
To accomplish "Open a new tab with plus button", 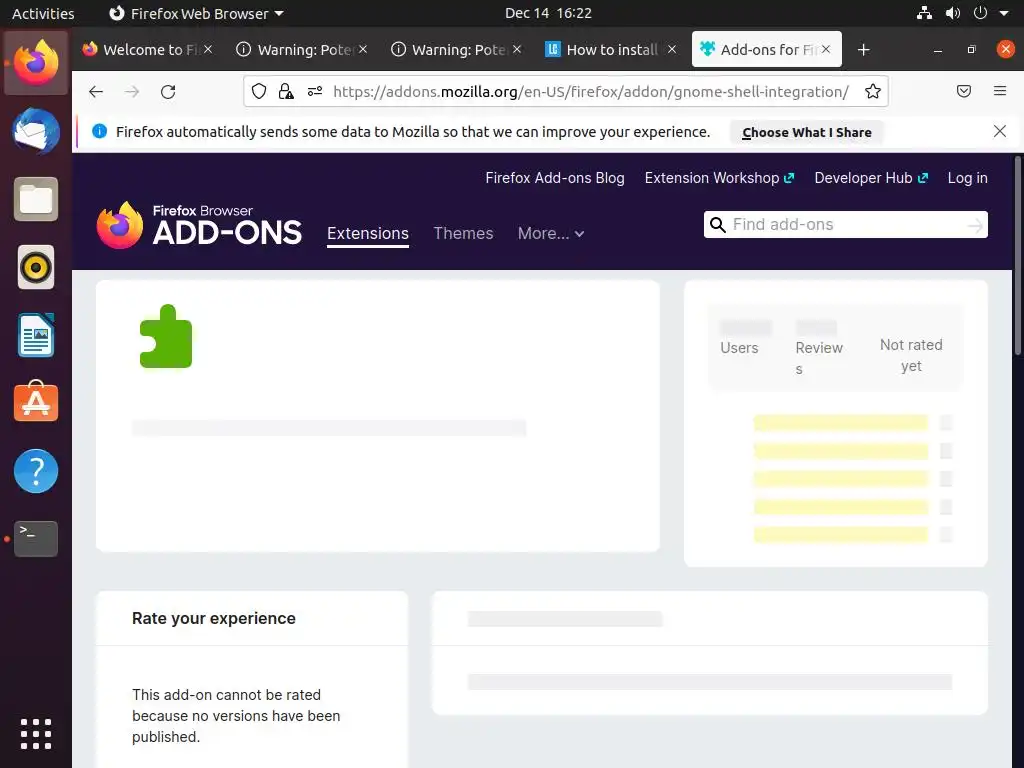I will pos(863,50).
